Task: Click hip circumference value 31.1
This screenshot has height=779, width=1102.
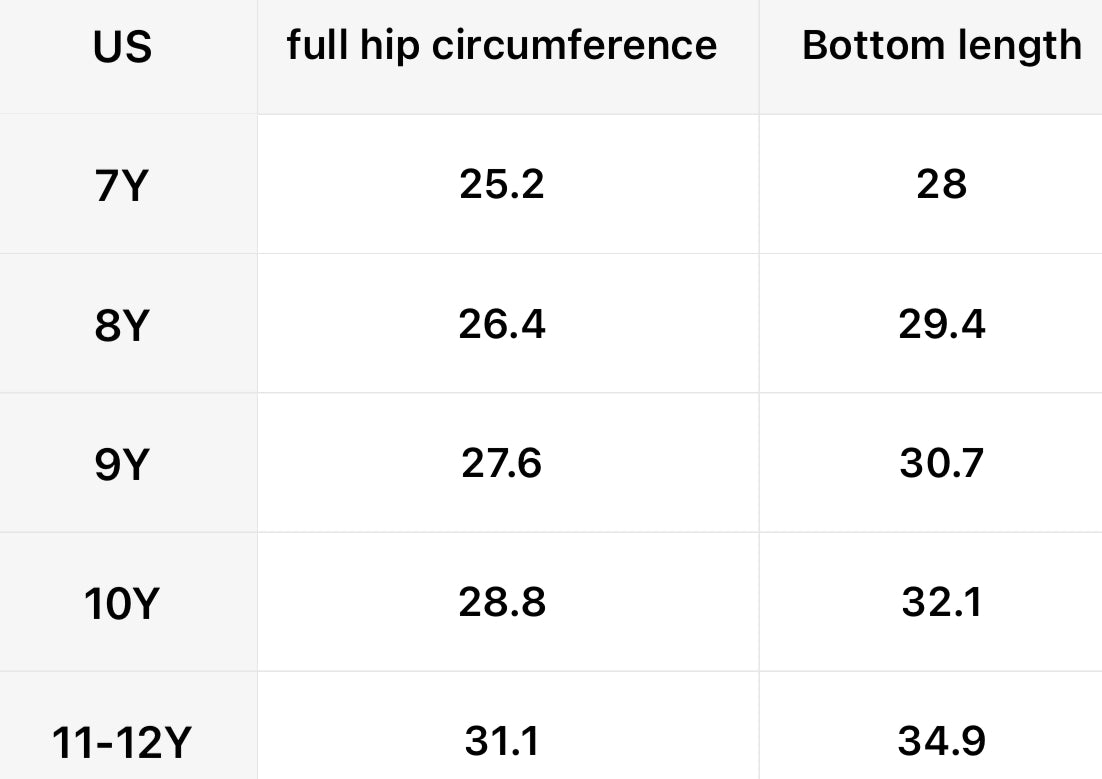Action: pyautogui.click(x=502, y=741)
